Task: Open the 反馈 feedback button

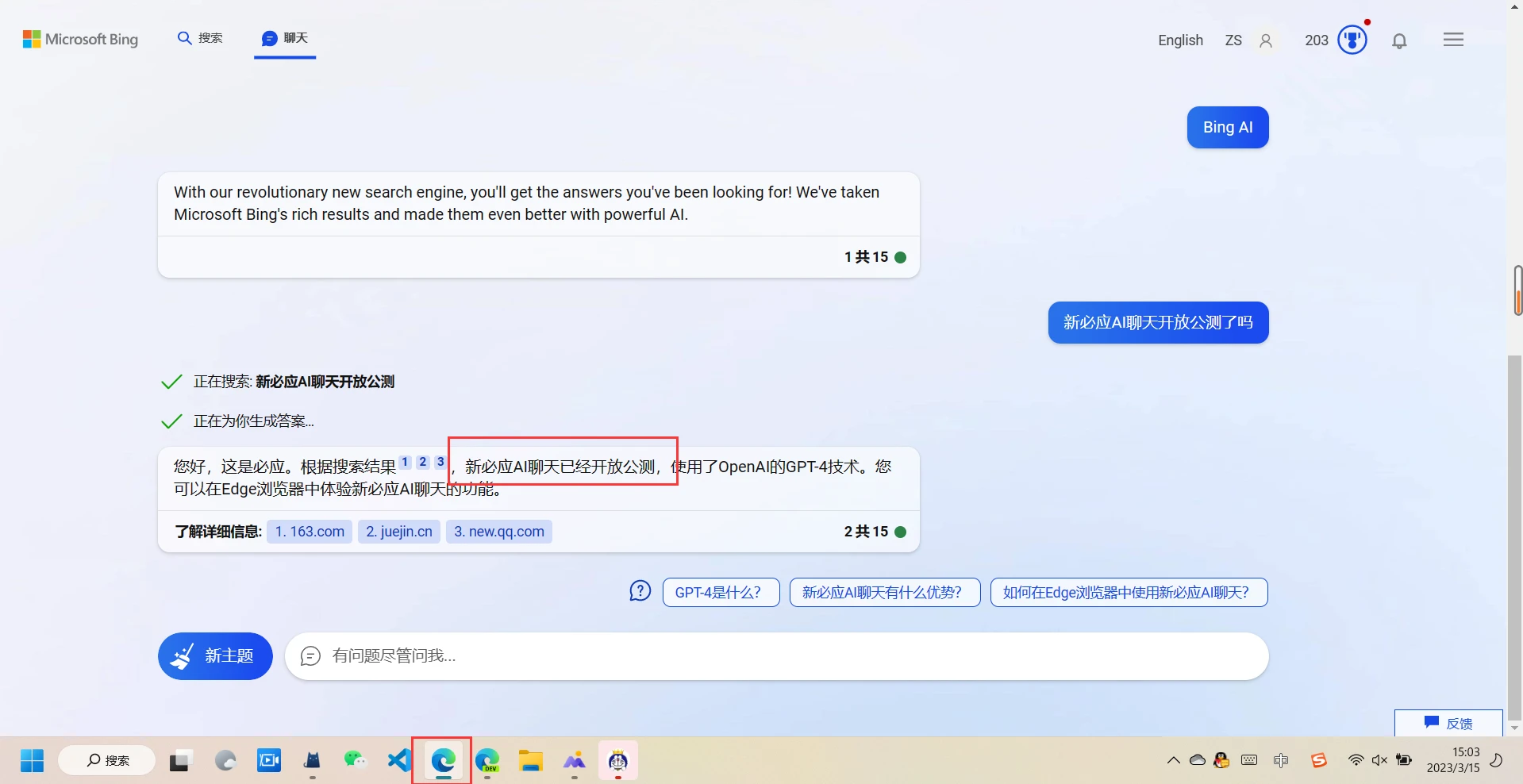Action: click(x=1448, y=723)
